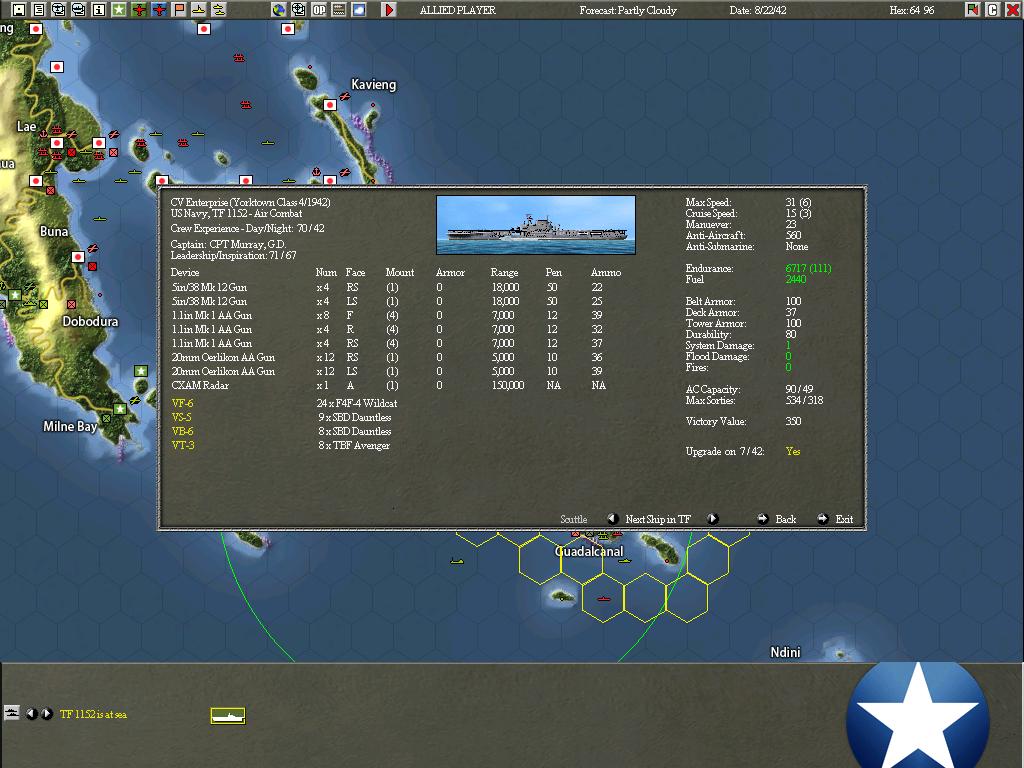Click the striped panel toolbar icon
This screenshot has width=1024, height=768.
pyautogui.click(x=339, y=10)
